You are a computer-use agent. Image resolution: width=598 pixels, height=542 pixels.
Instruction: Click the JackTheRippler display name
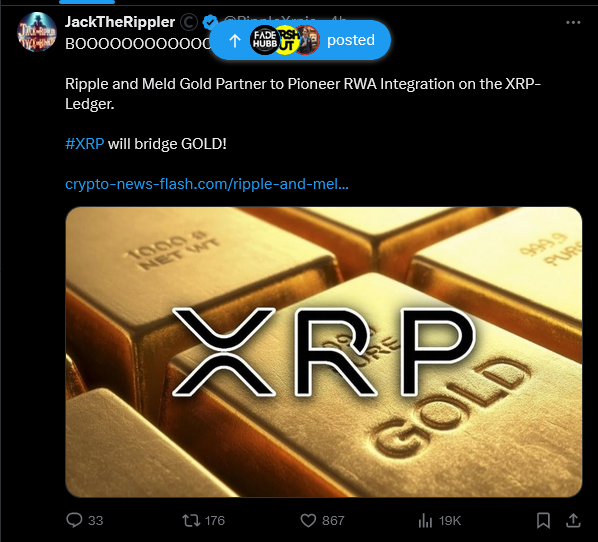tap(120, 22)
